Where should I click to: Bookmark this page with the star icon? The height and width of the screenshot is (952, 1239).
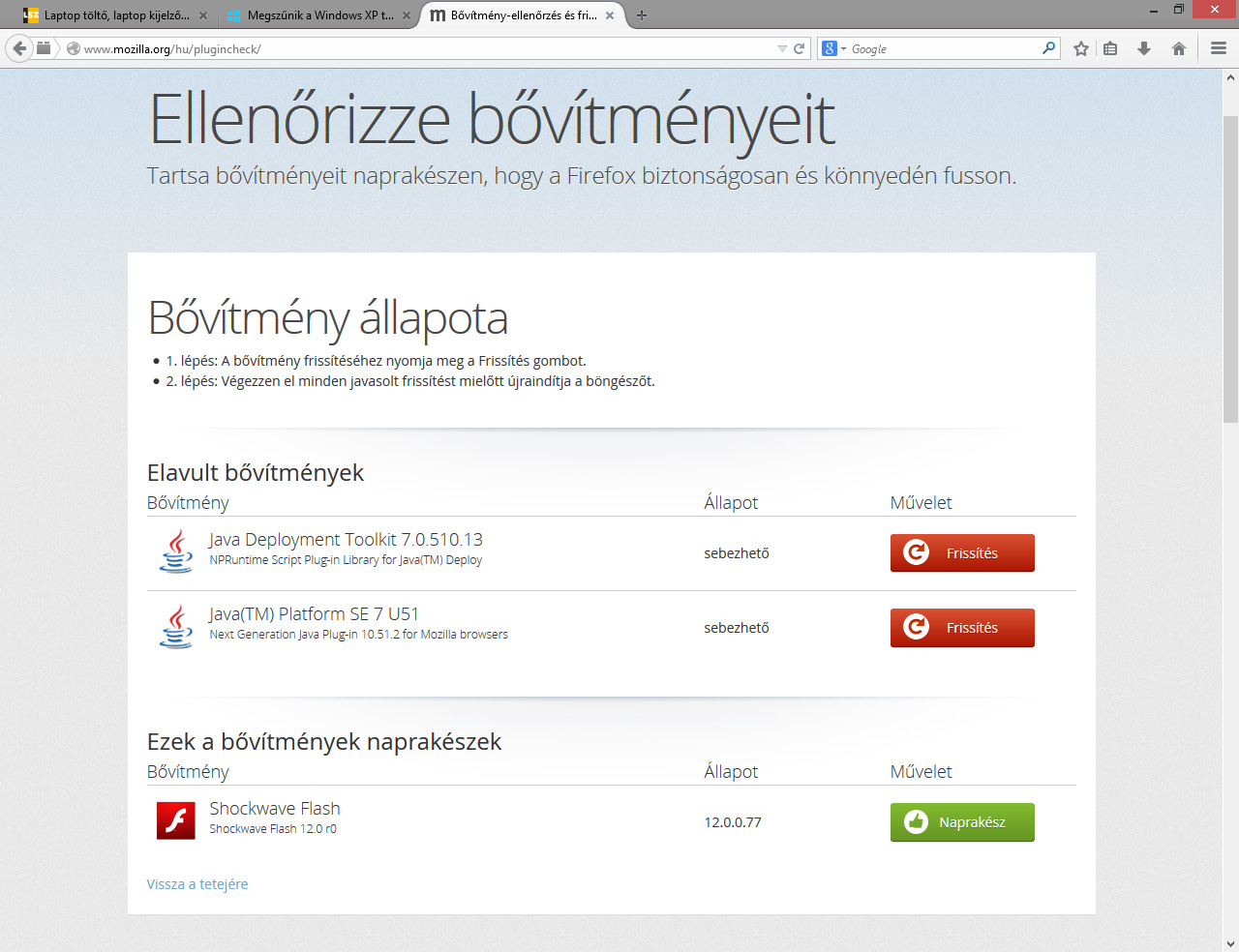pyautogui.click(x=1081, y=48)
